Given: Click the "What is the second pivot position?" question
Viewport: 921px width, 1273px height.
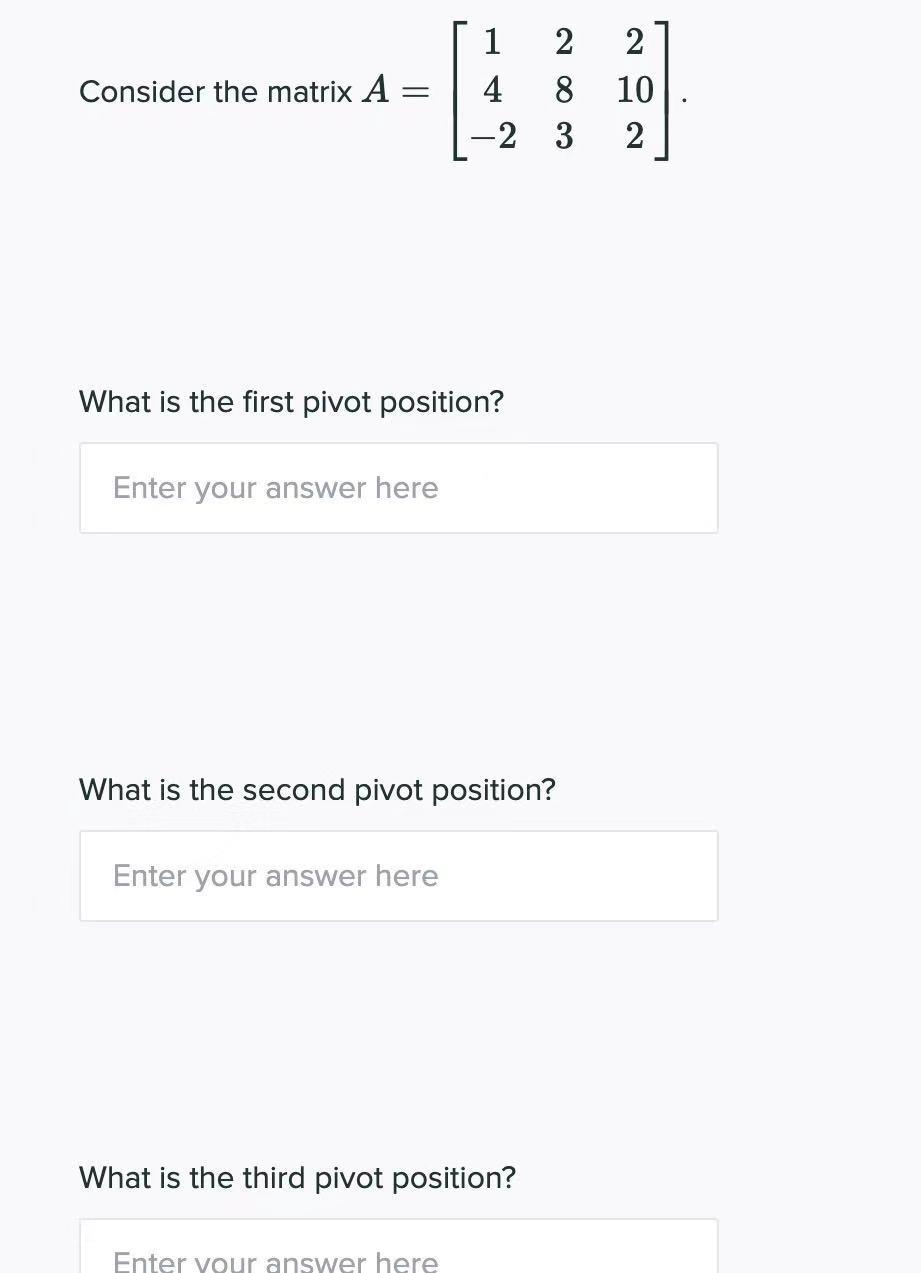Looking at the screenshot, I should point(317,790).
